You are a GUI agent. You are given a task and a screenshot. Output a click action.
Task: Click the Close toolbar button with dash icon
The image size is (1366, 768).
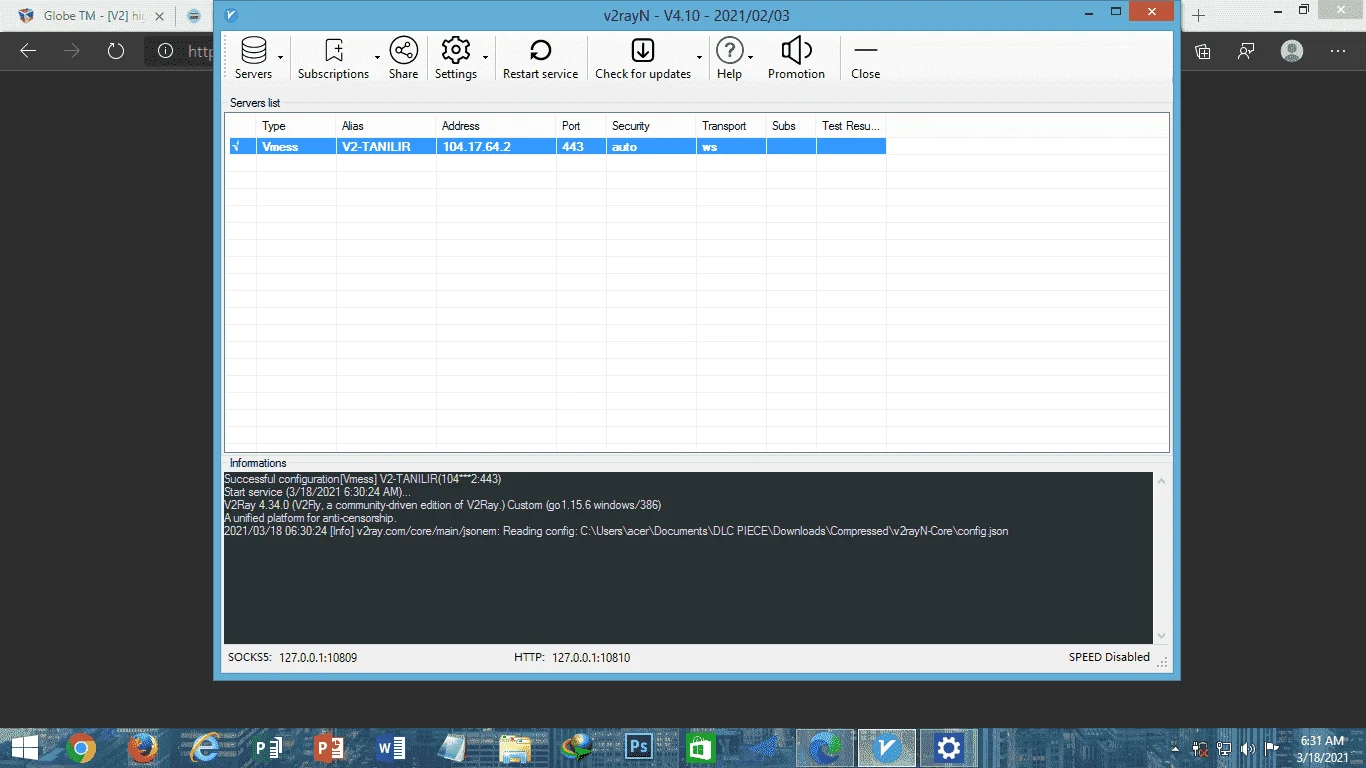point(865,58)
